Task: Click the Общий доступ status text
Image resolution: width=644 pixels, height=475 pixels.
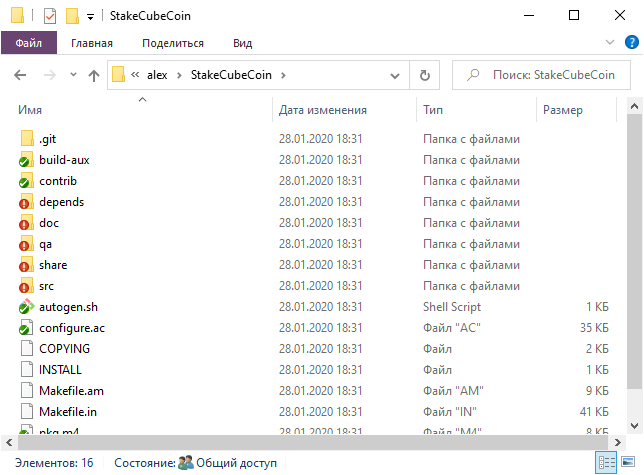Action: [x=236, y=463]
